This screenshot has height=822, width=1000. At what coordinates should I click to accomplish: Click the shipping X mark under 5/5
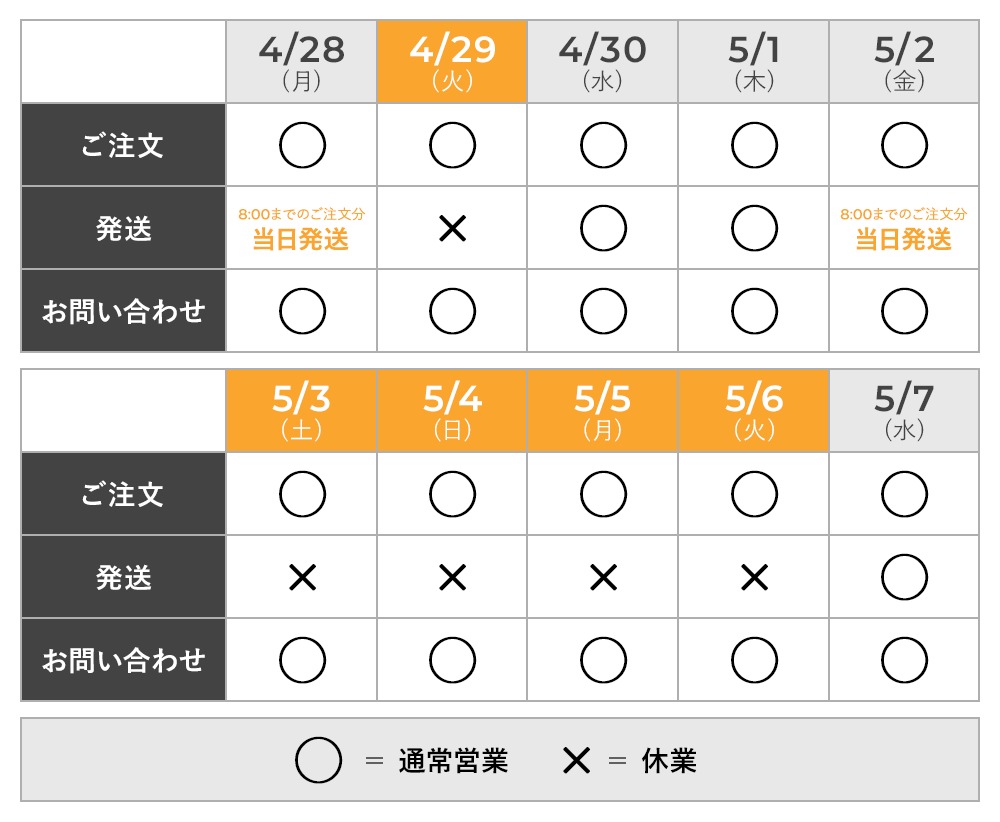coord(603,578)
